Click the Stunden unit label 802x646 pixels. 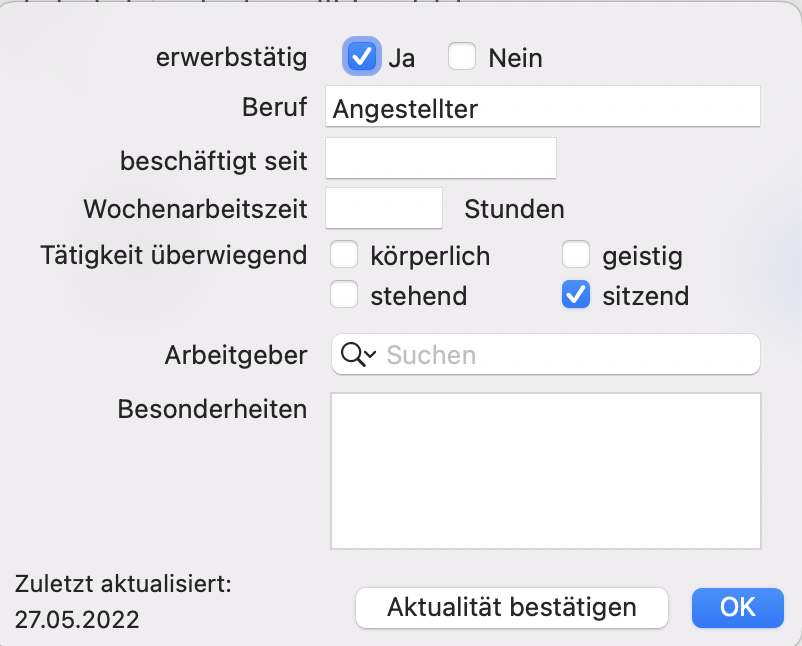coord(514,209)
